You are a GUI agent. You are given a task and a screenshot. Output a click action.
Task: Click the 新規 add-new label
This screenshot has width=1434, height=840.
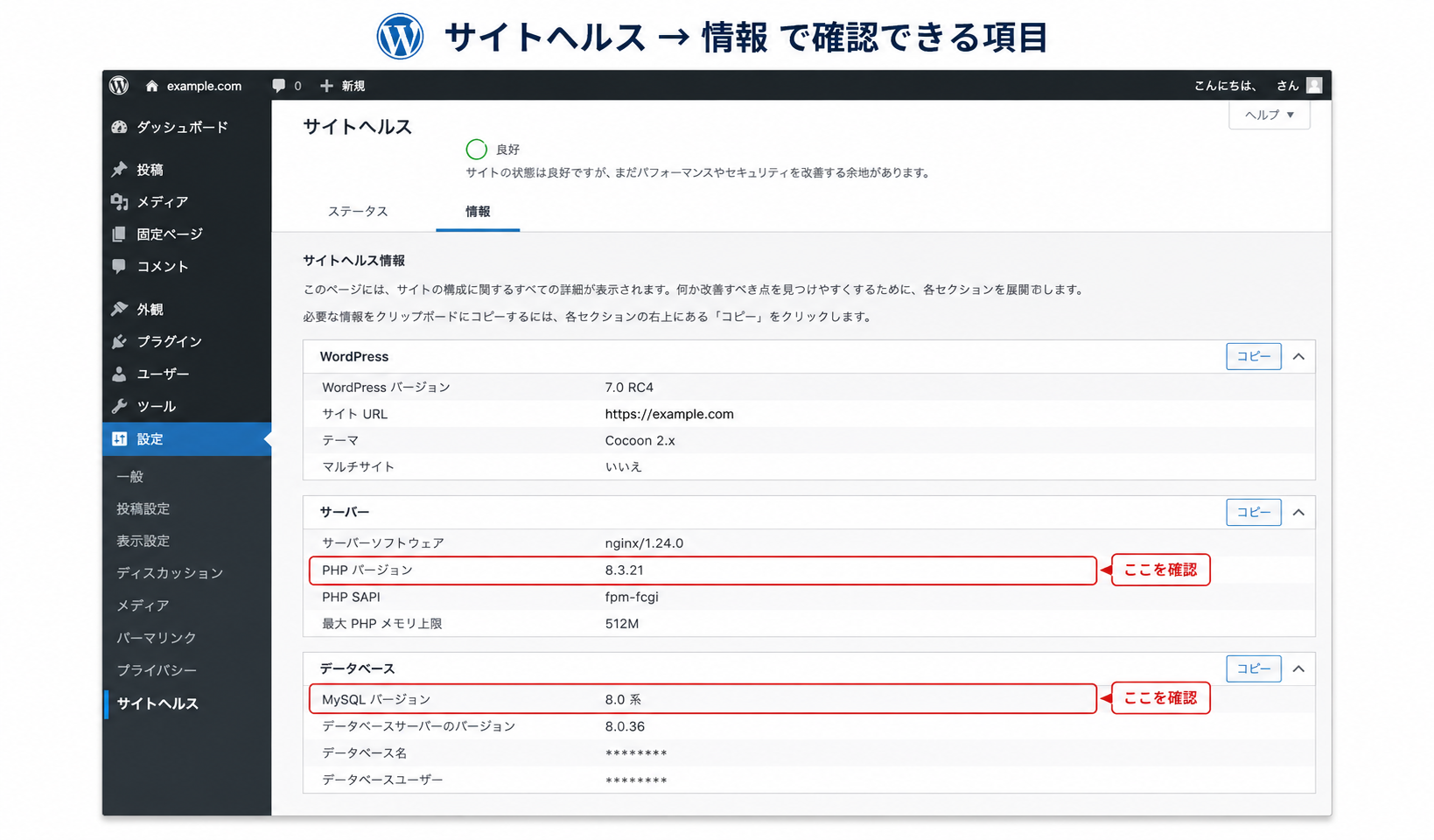tap(353, 86)
